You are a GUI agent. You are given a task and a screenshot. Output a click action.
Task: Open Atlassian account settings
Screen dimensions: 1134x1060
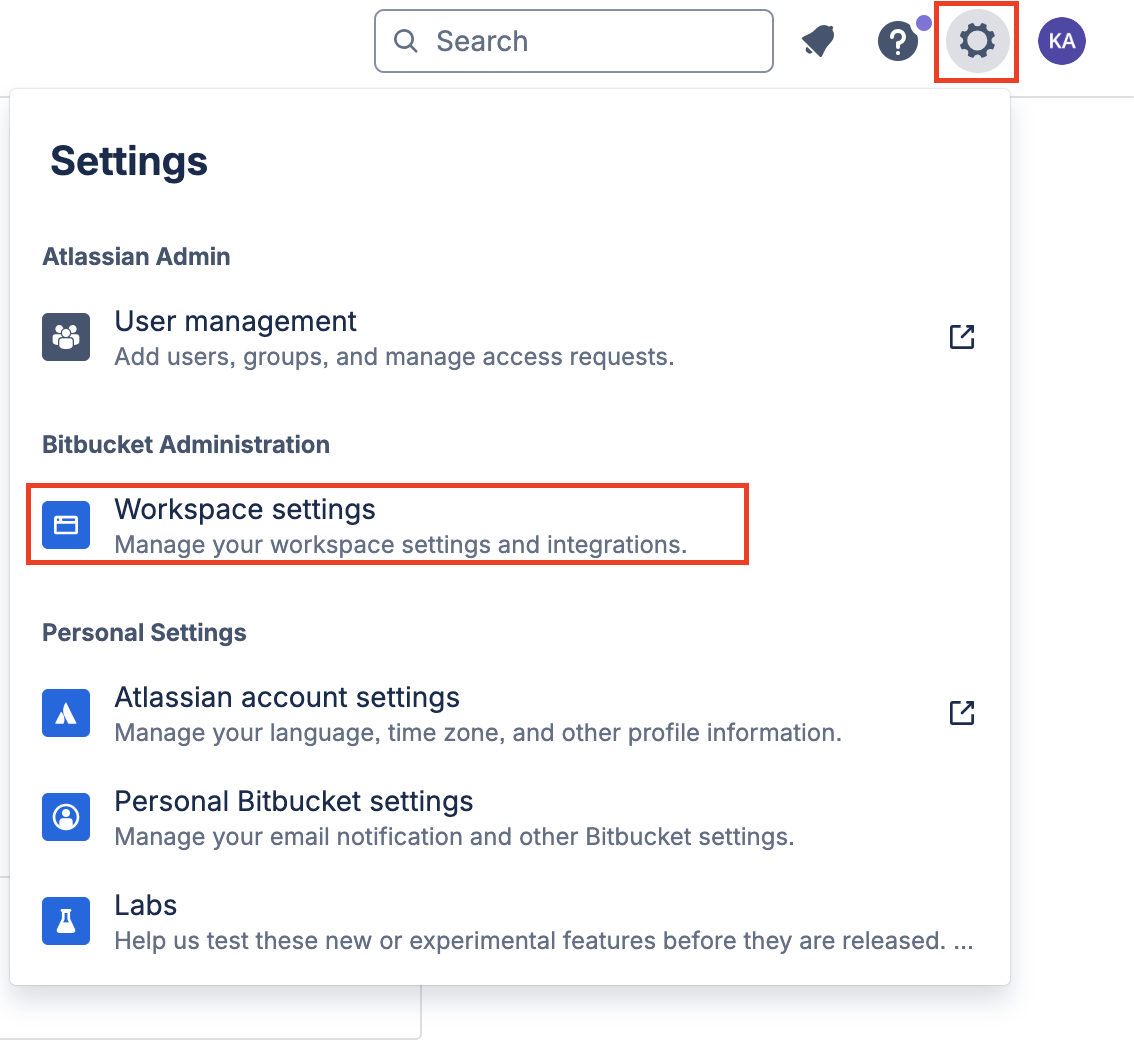pos(508,714)
